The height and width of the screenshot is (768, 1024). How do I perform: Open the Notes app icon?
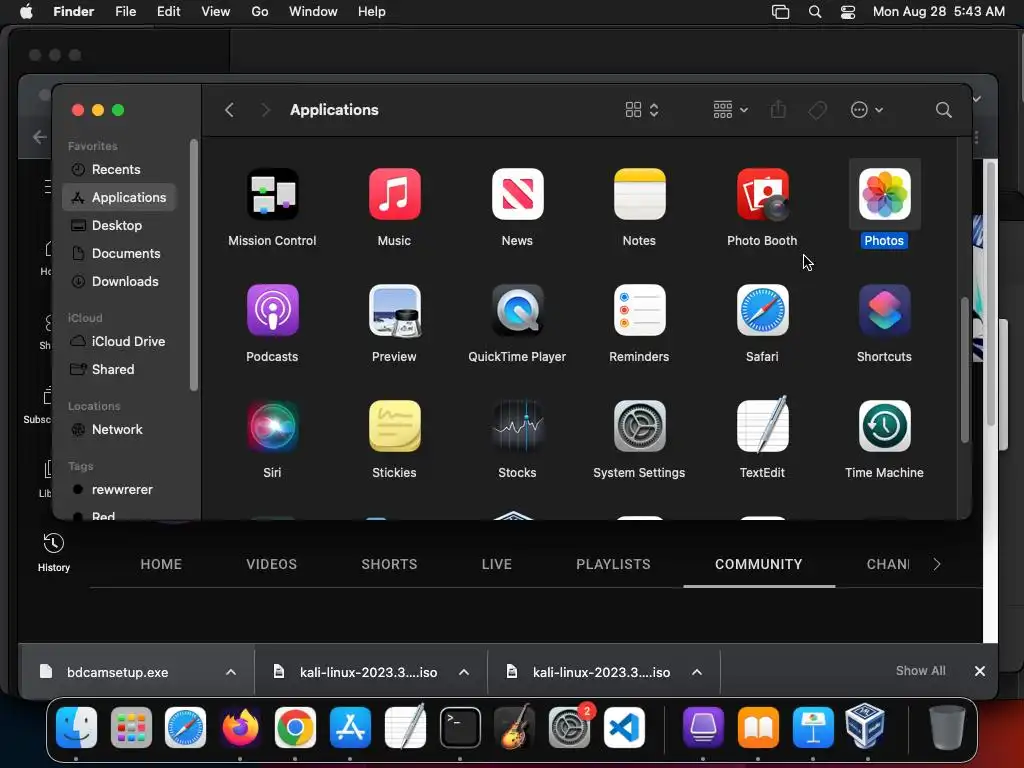pos(639,194)
